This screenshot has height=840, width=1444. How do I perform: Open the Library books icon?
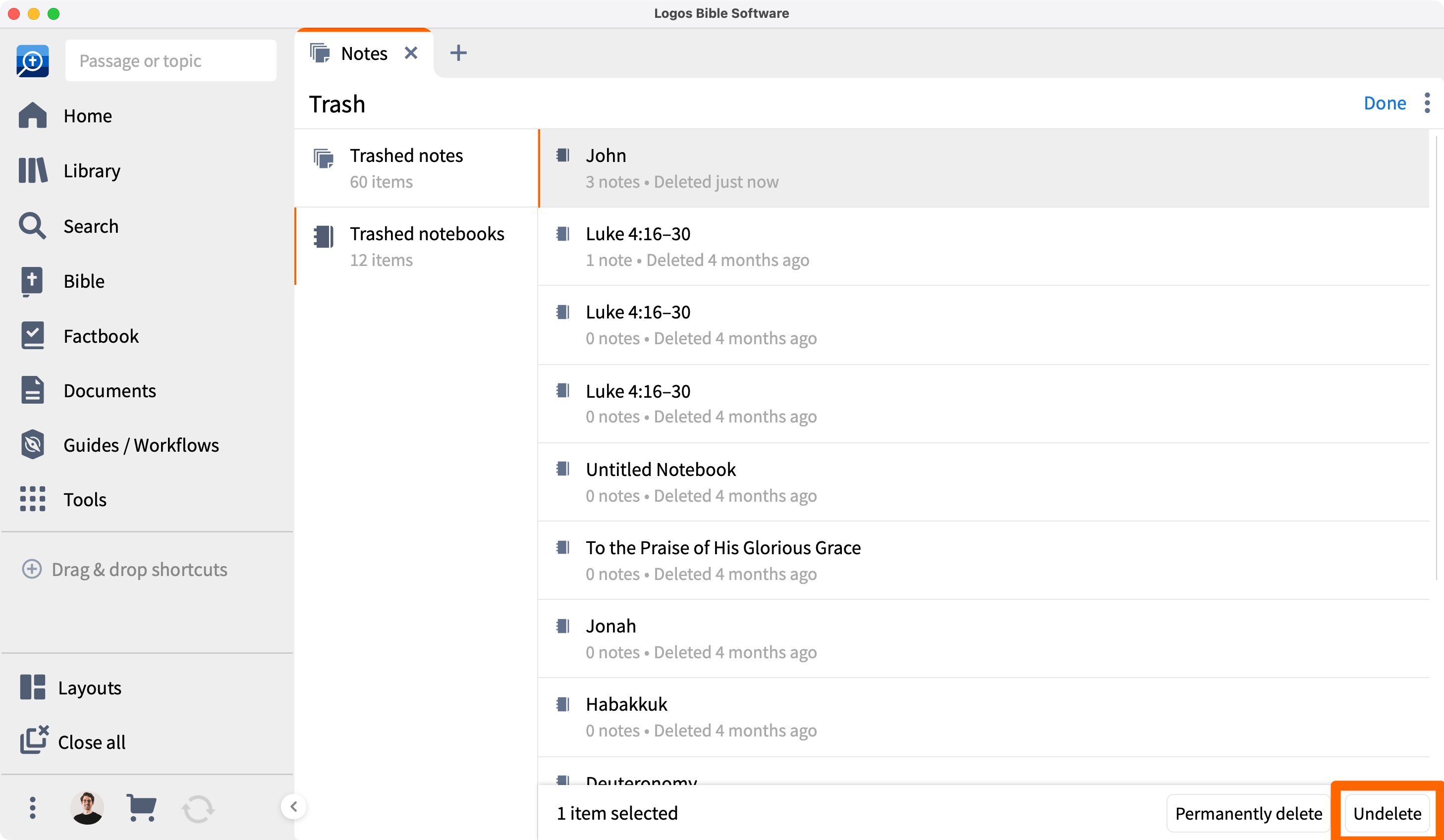pos(33,171)
